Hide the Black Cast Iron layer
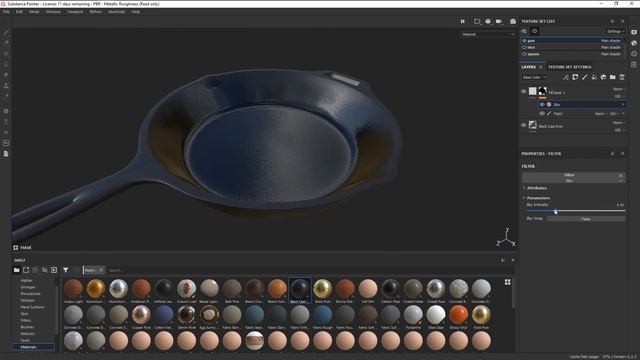Viewport: 640px width, 360px height. (524, 125)
